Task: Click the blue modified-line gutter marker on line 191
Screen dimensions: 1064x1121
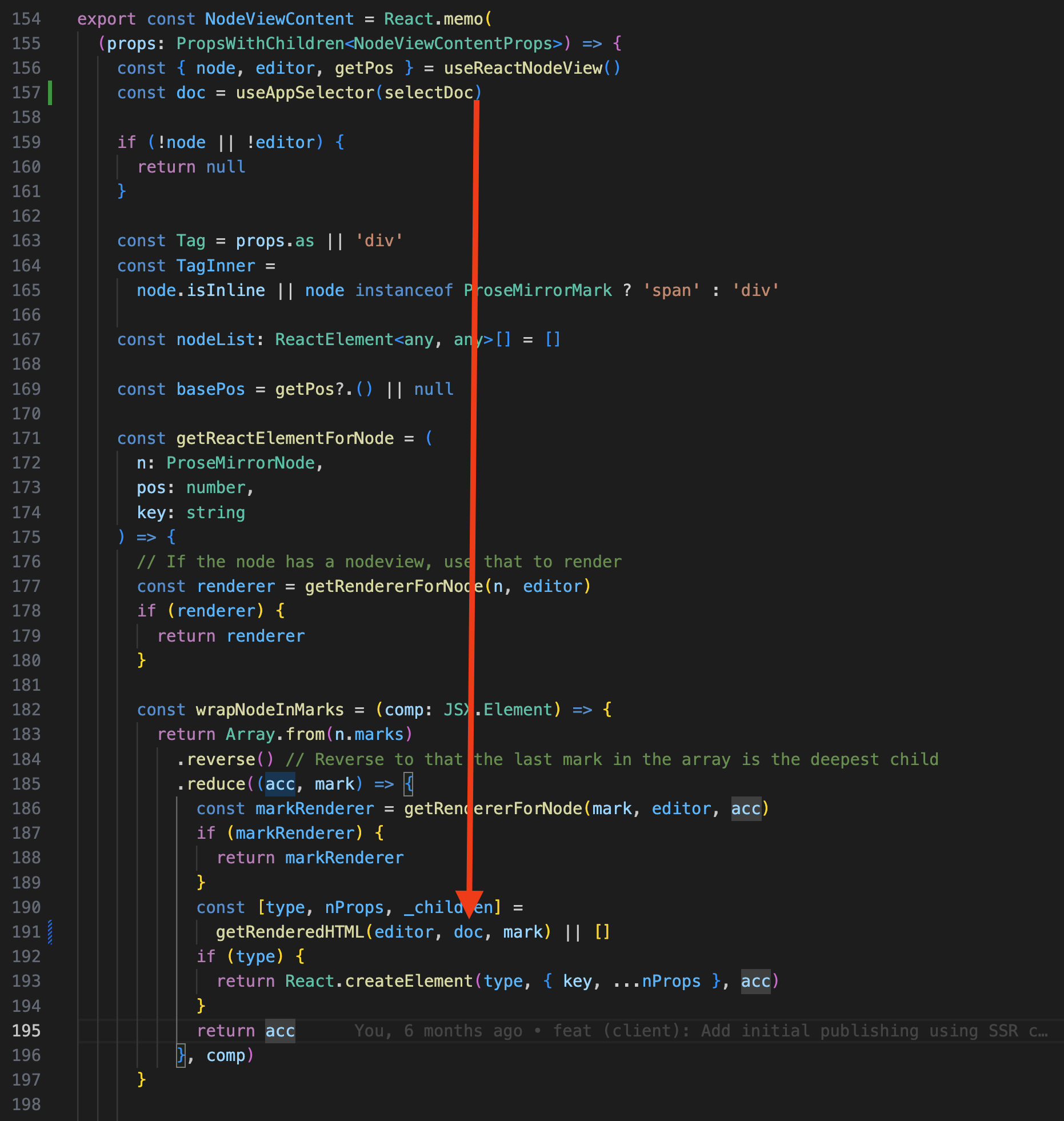Action: (x=50, y=932)
